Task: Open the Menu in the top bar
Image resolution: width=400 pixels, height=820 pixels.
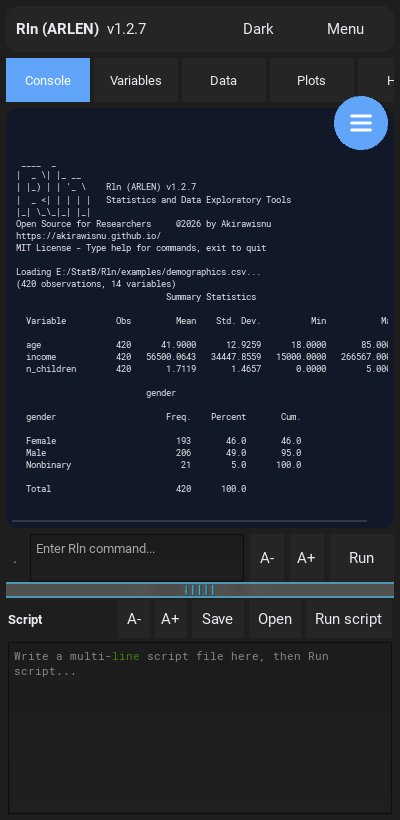Action: 345,29
